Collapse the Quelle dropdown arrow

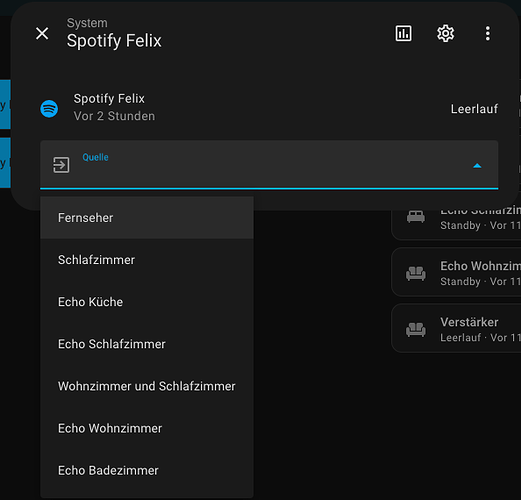pos(477,166)
